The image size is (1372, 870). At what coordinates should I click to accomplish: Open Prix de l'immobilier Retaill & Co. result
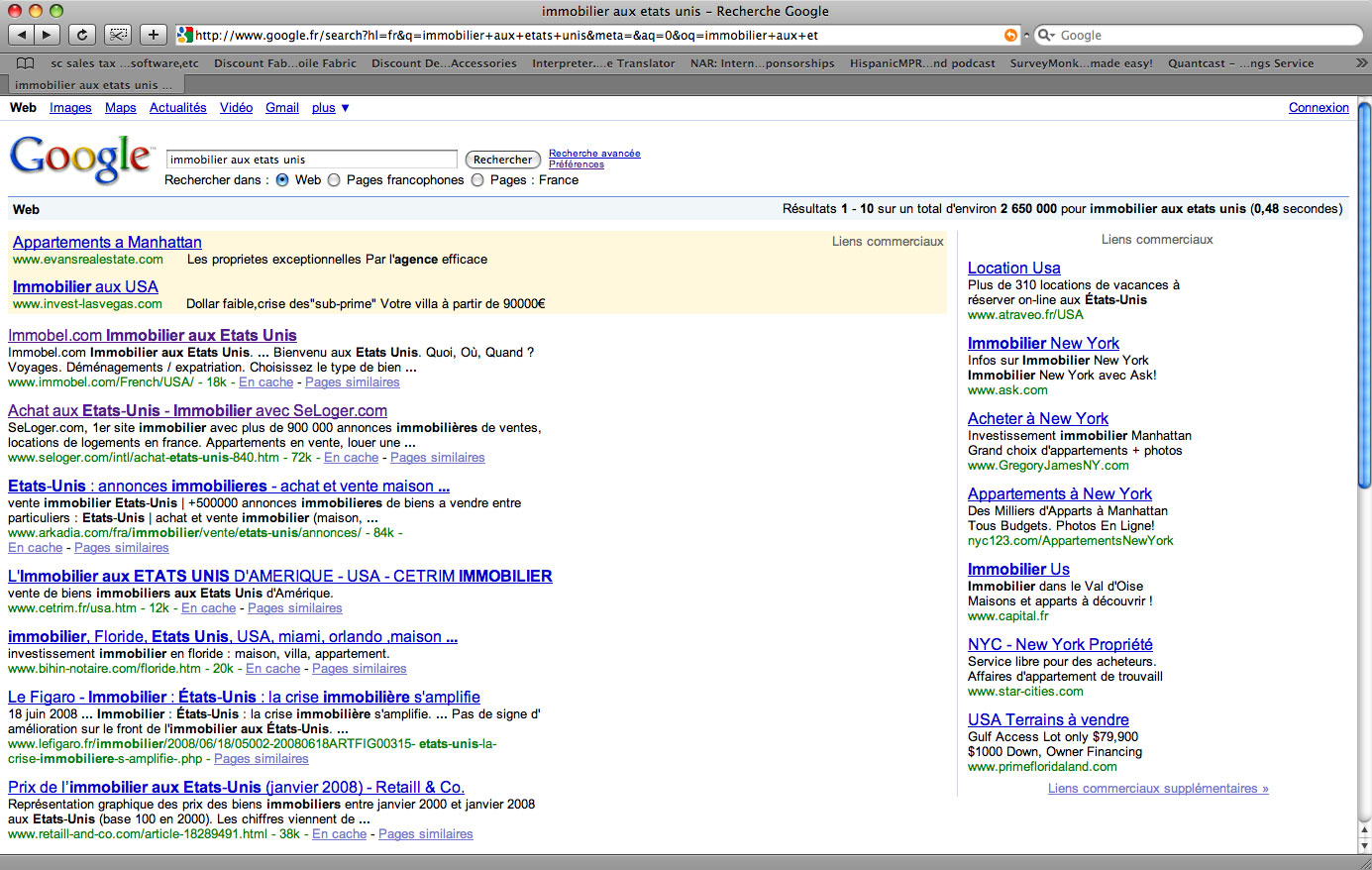point(236,788)
